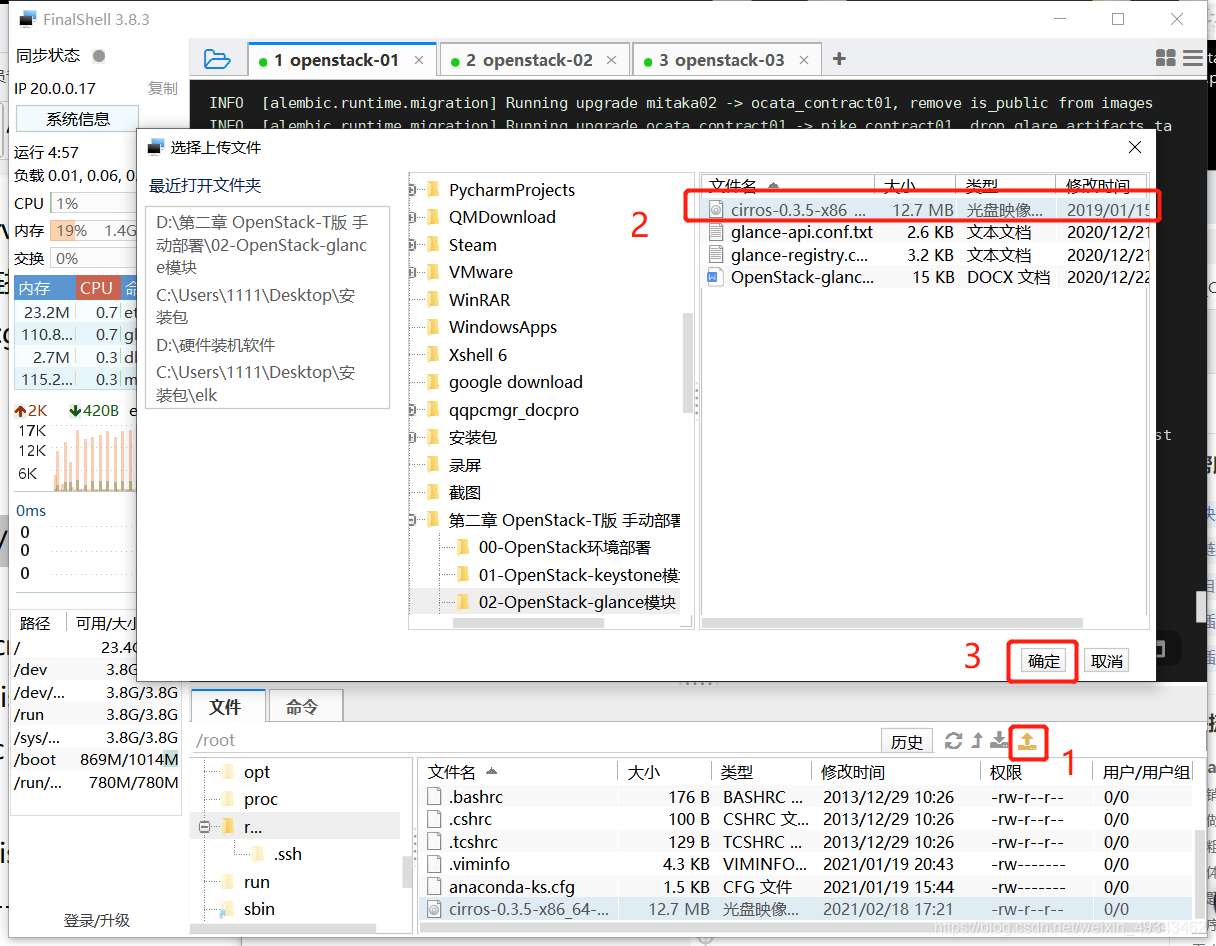
Task: Select cirros-0.3.5-x86 file icon in dialog
Action: tap(715, 210)
